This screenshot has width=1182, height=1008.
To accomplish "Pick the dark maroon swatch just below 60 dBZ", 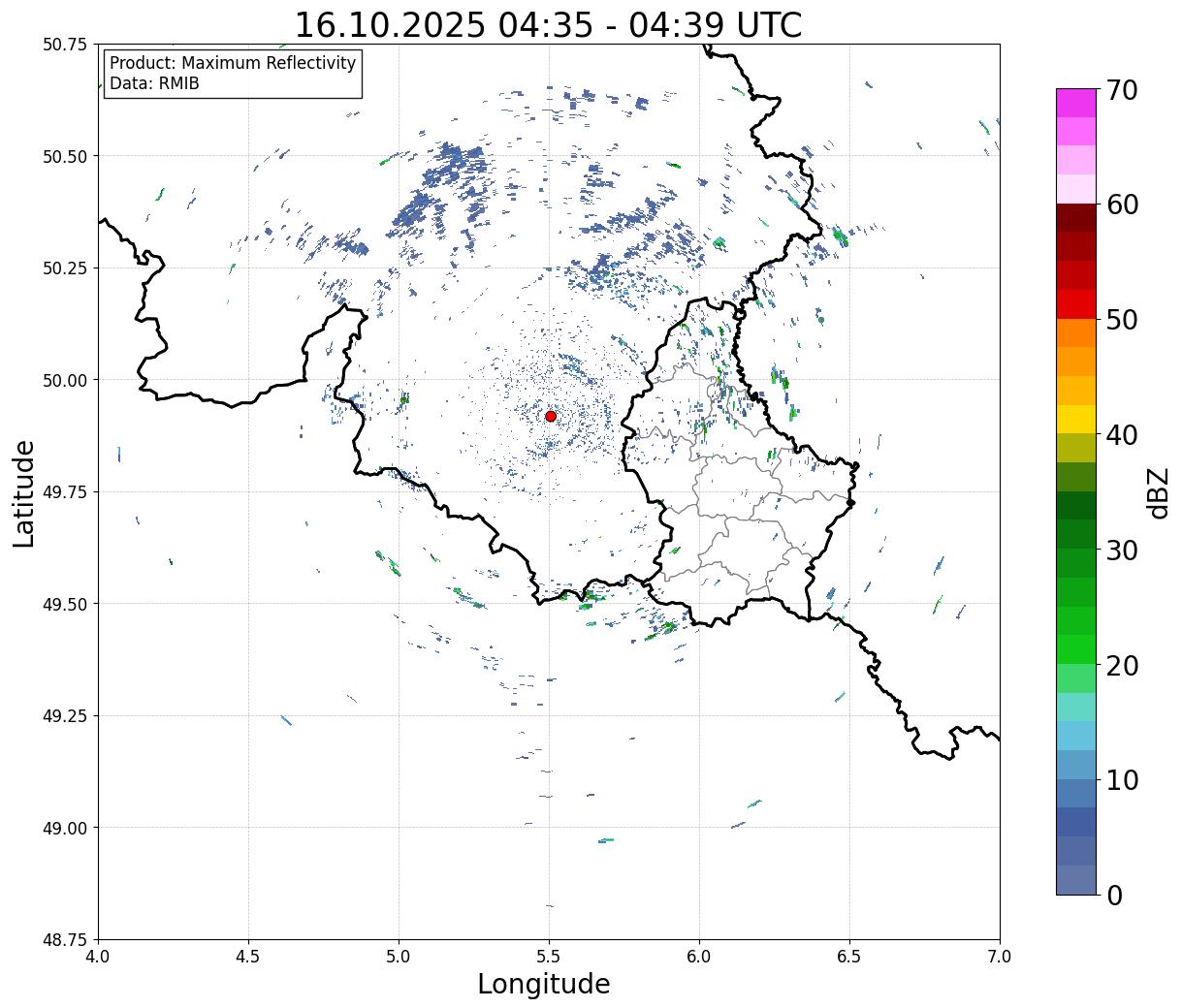I will click(x=1076, y=218).
